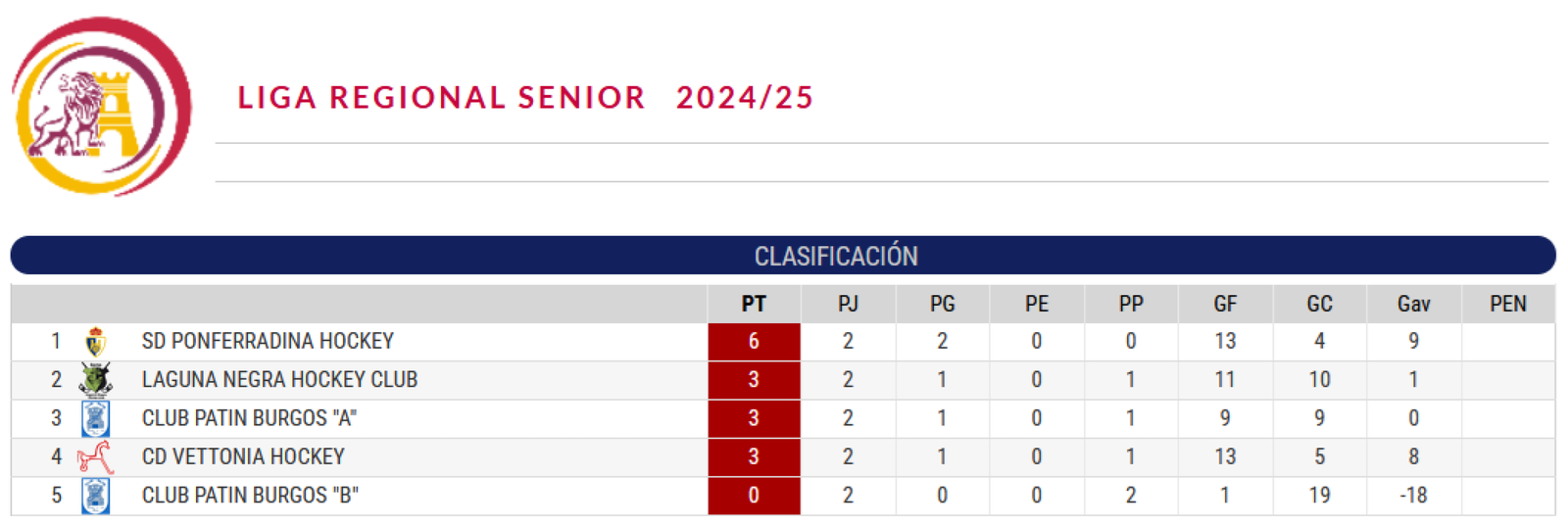This screenshot has width=1568, height=525.
Task: Click the Club Patin Burgos "B" badge
Action: point(95,496)
